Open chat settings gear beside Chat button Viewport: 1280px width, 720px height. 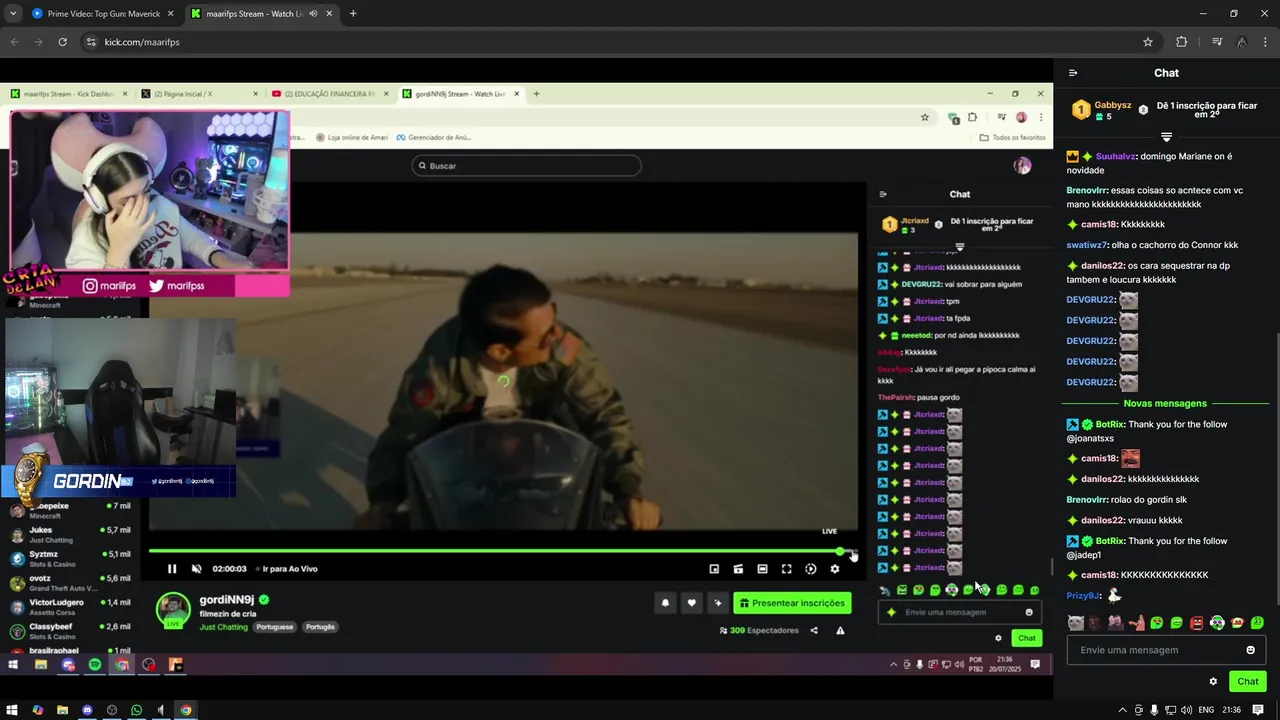click(x=1213, y=682)
